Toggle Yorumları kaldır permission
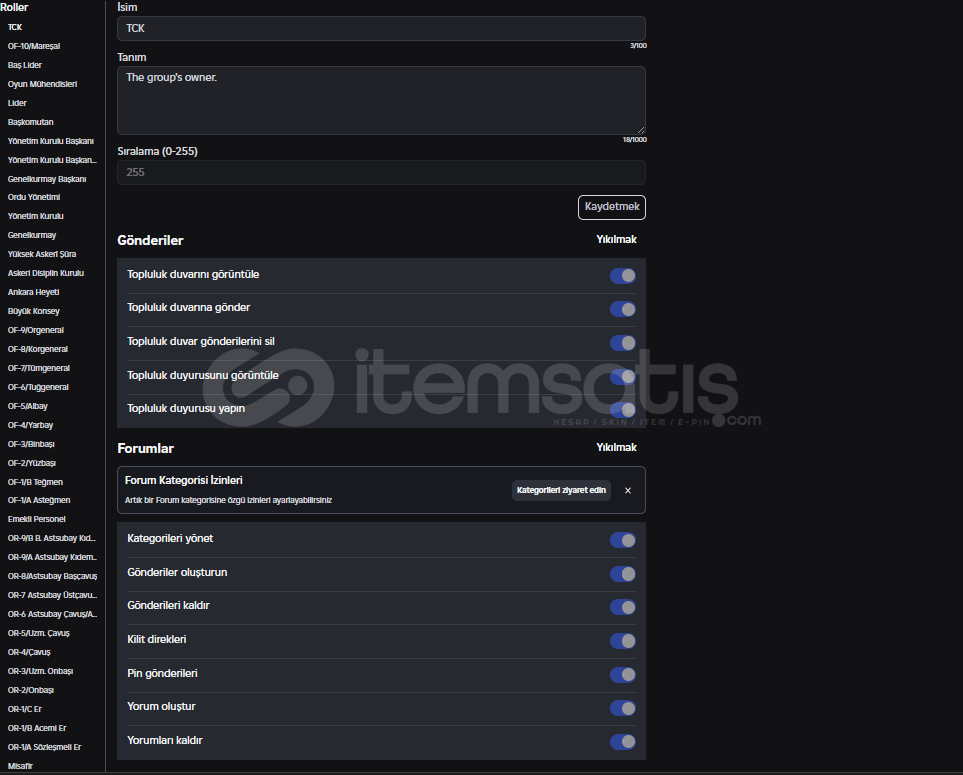Image resolution: width=963 pixels, height=775 pixels. tap(622, 742)
